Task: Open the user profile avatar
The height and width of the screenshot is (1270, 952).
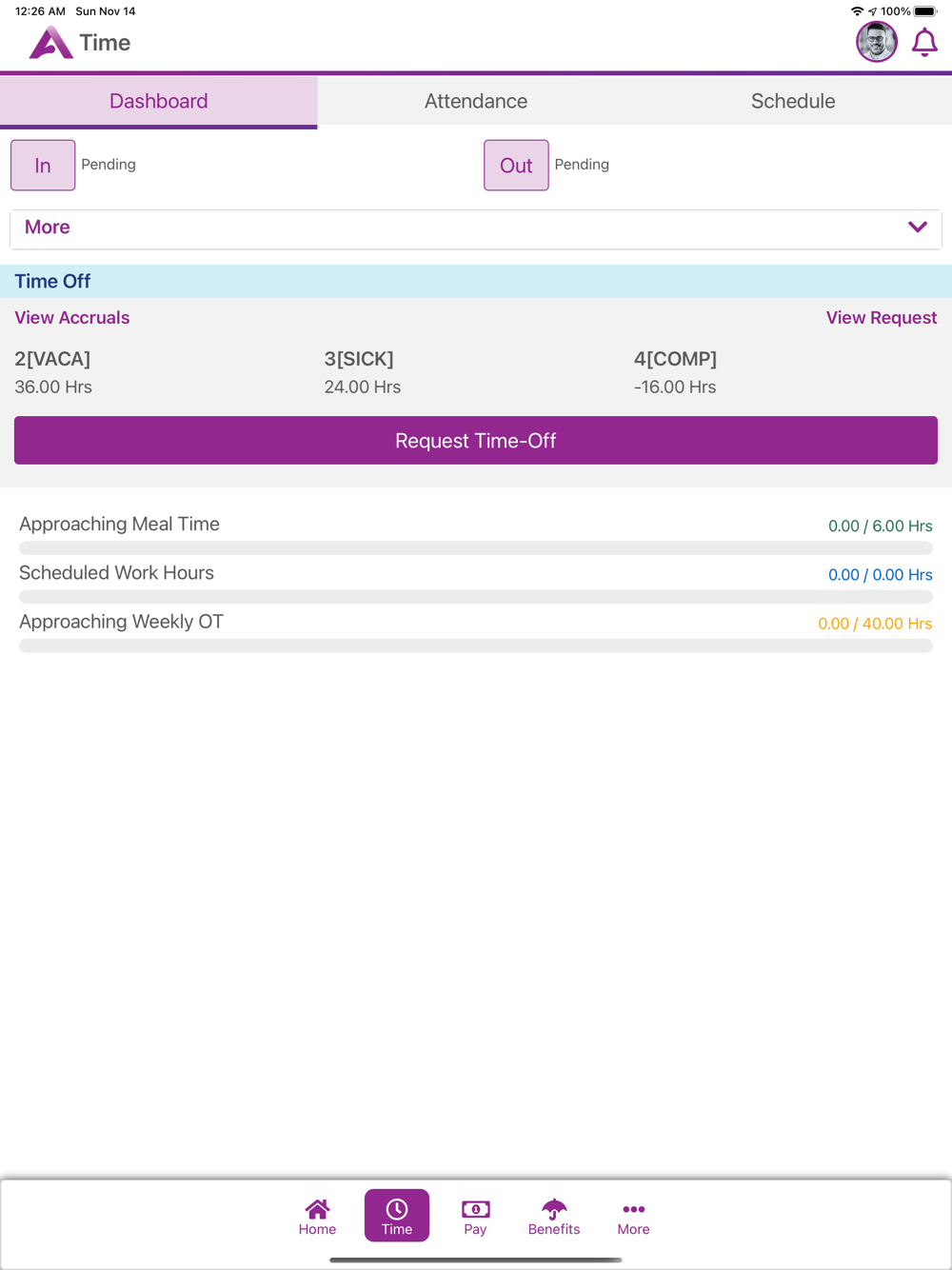Action: [x=876, y=43]
